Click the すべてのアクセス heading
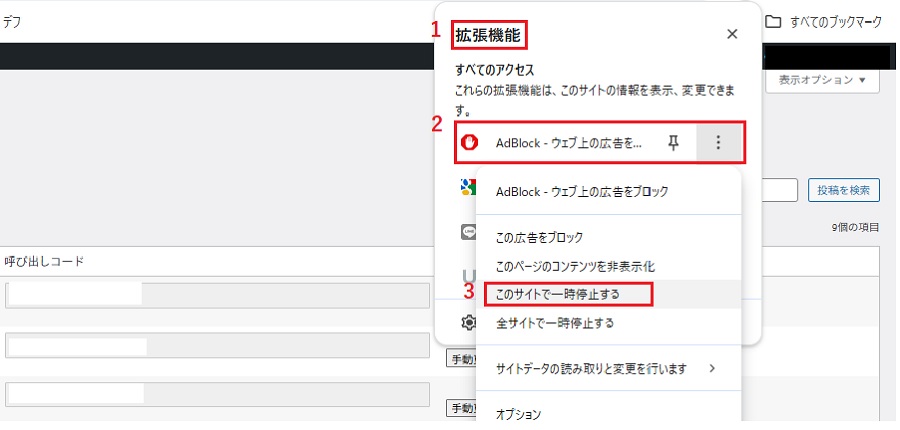Screen dimensions: 900x430 (x=495, y=71)
